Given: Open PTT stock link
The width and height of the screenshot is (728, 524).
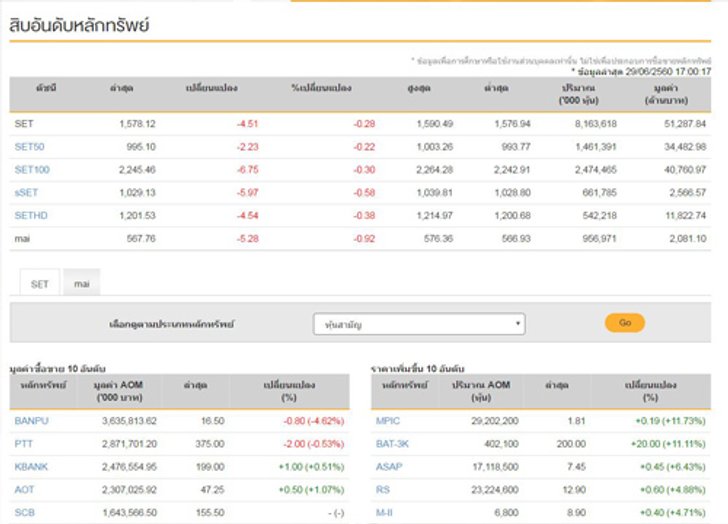Looking at the screenshot, I should tap(24, 444).
